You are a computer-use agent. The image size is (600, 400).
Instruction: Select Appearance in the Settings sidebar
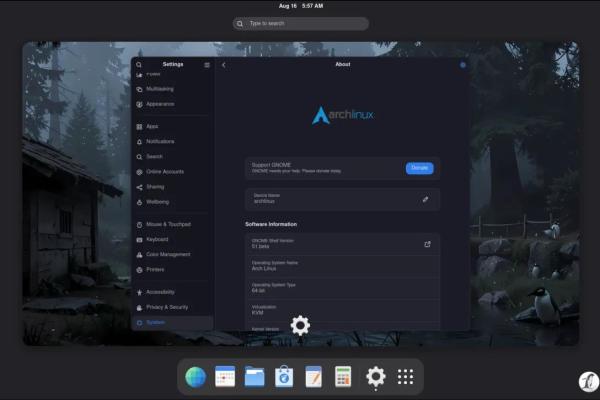(172, 104)
